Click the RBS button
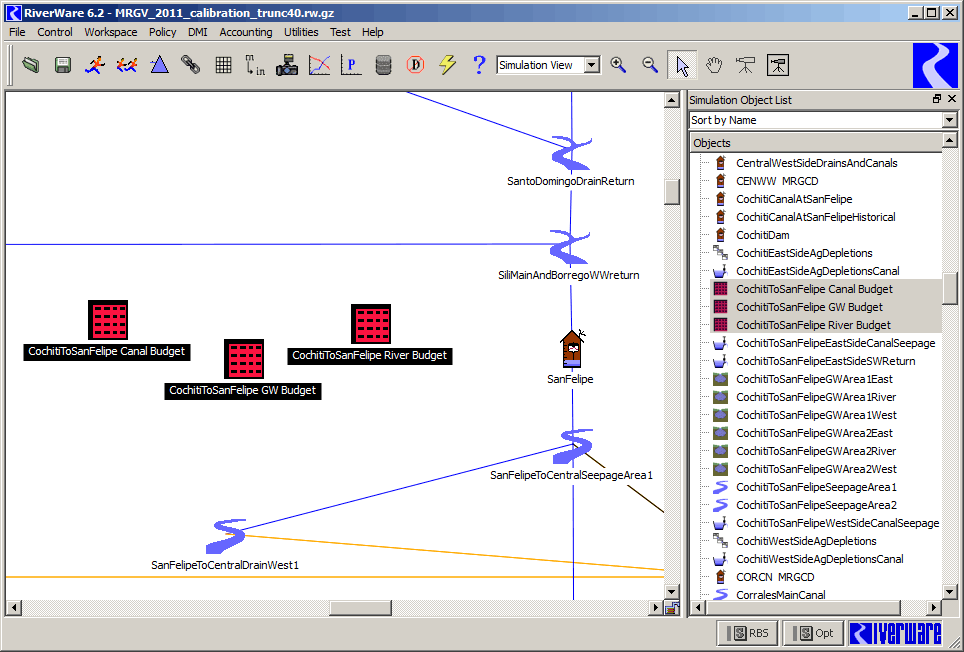This screenshot has width=964, height=652. pyautogui.click(x=748, y=633)
